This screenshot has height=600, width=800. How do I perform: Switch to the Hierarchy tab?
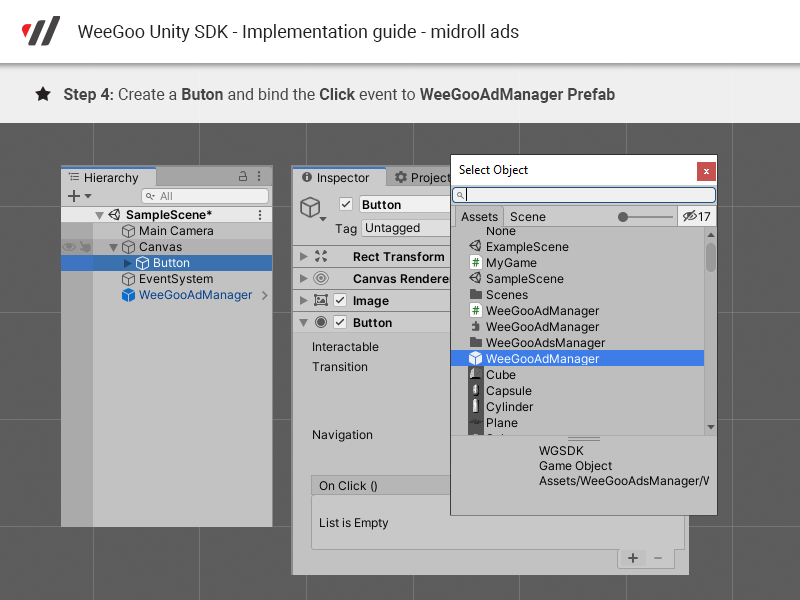pyautogui.click(x=109, y=178)
